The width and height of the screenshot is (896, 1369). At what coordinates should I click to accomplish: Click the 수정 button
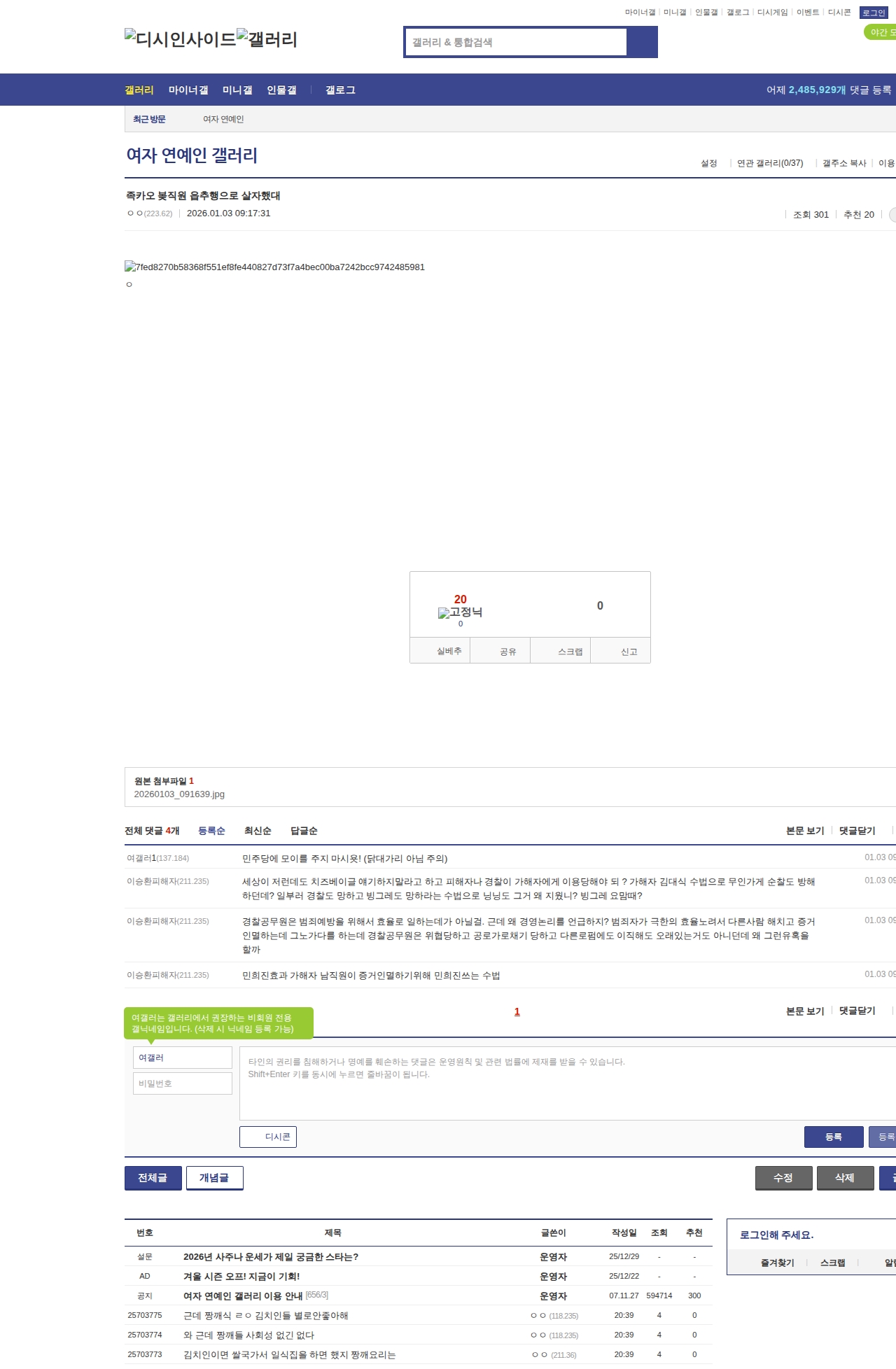(783, 1178)
